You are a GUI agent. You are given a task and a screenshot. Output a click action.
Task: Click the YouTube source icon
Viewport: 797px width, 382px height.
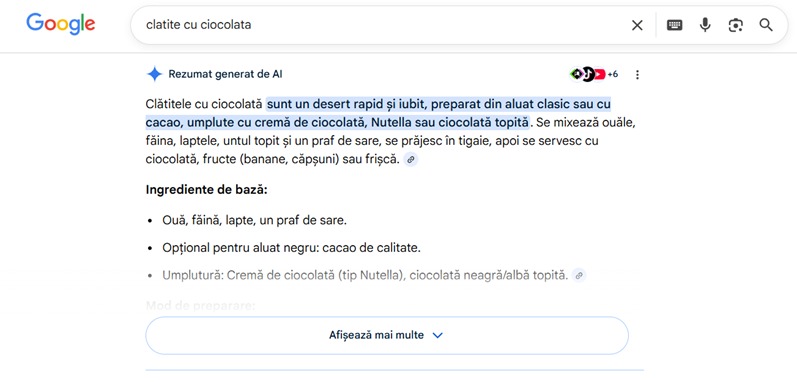tap(600, 74)
